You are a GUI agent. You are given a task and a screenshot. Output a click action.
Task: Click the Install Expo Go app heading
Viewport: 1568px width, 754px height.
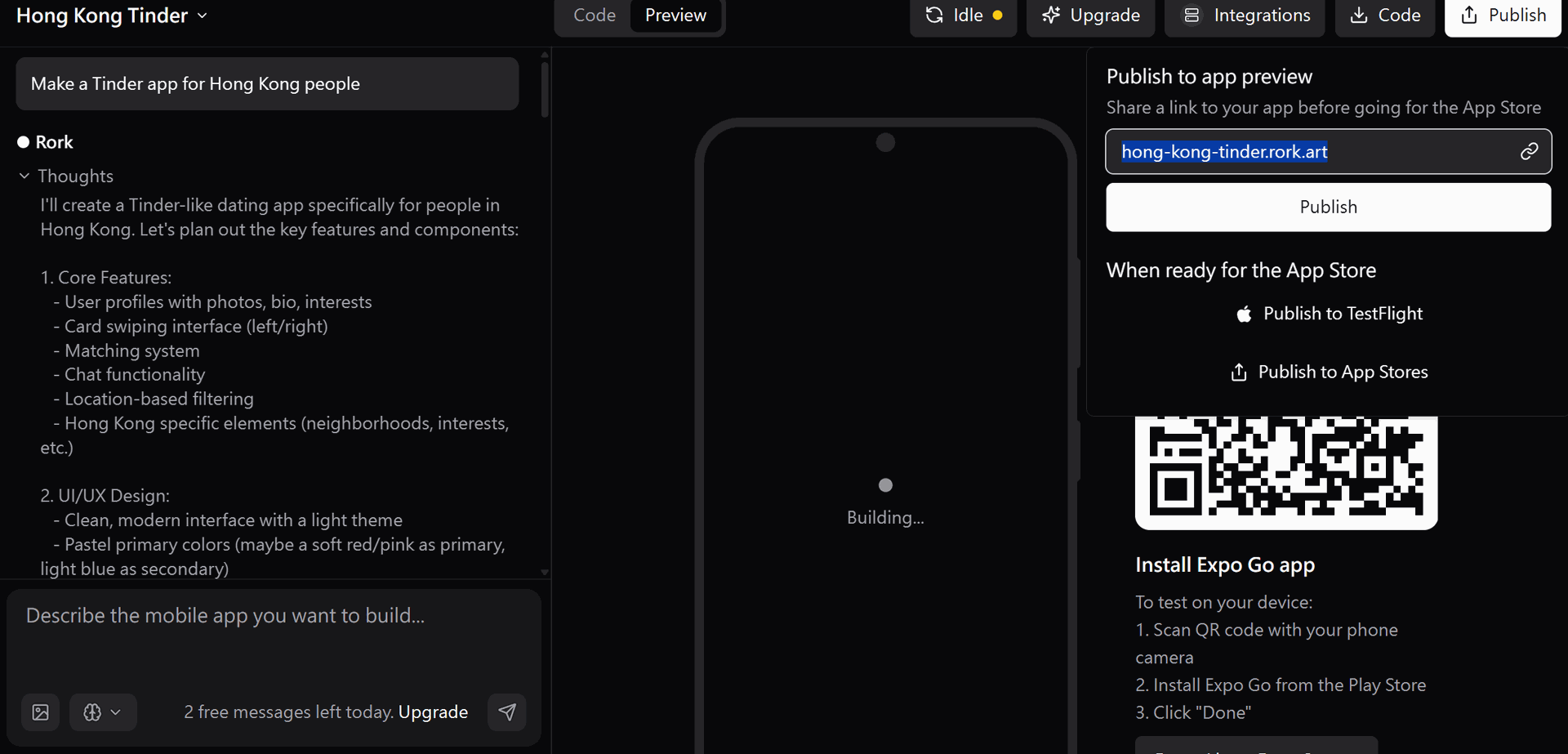click(x=1225, y=565)
